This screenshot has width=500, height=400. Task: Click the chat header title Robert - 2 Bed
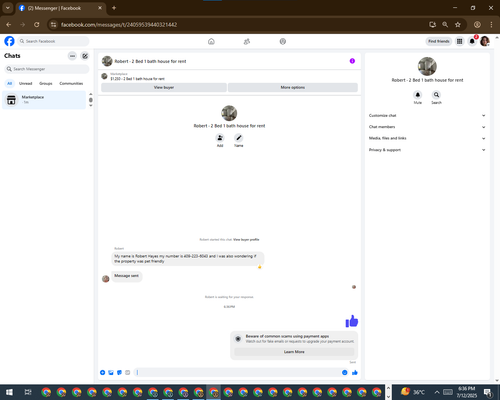tap(150, 61)
